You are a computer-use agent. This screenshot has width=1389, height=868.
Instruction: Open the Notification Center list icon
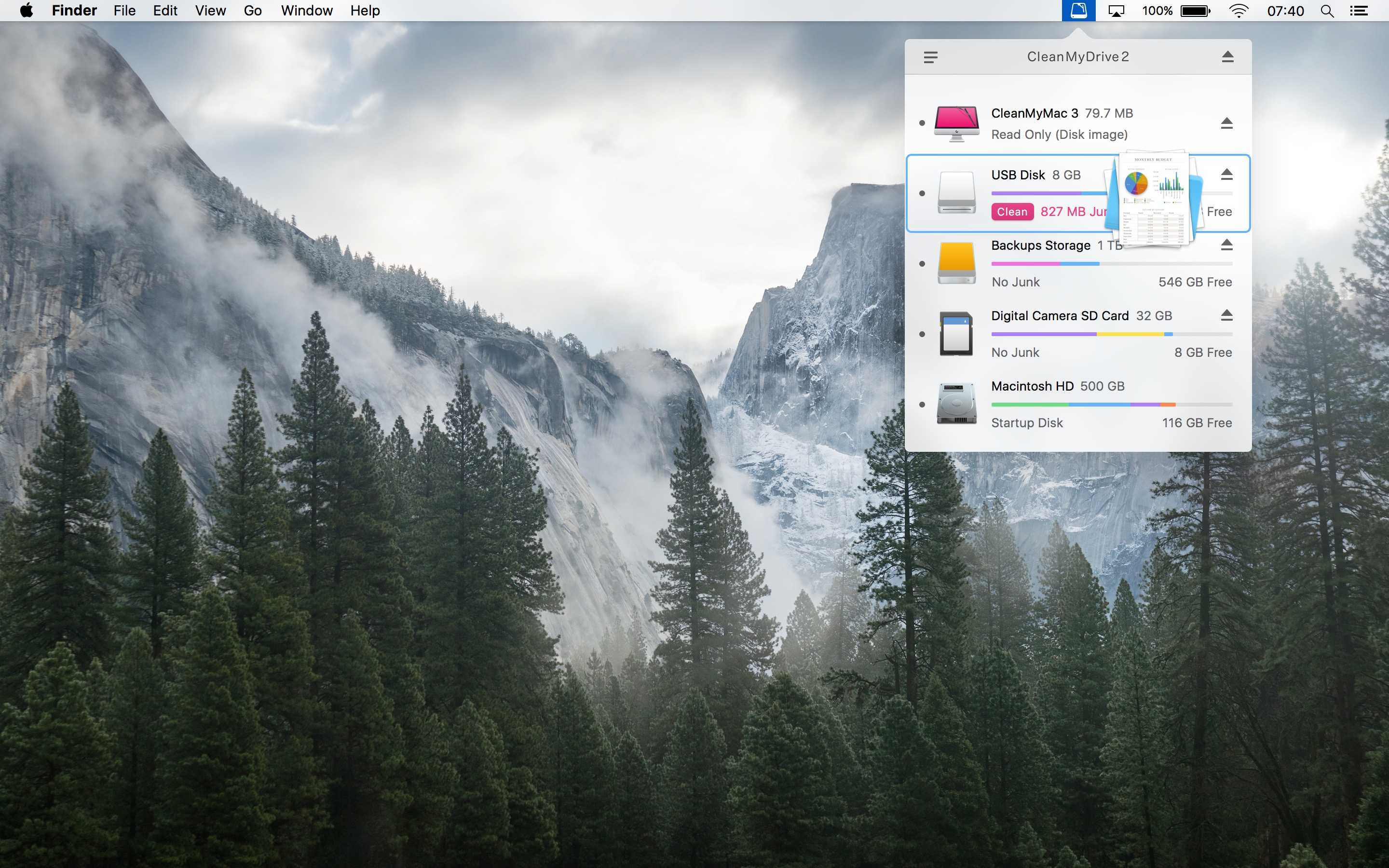coord(1359,11)
